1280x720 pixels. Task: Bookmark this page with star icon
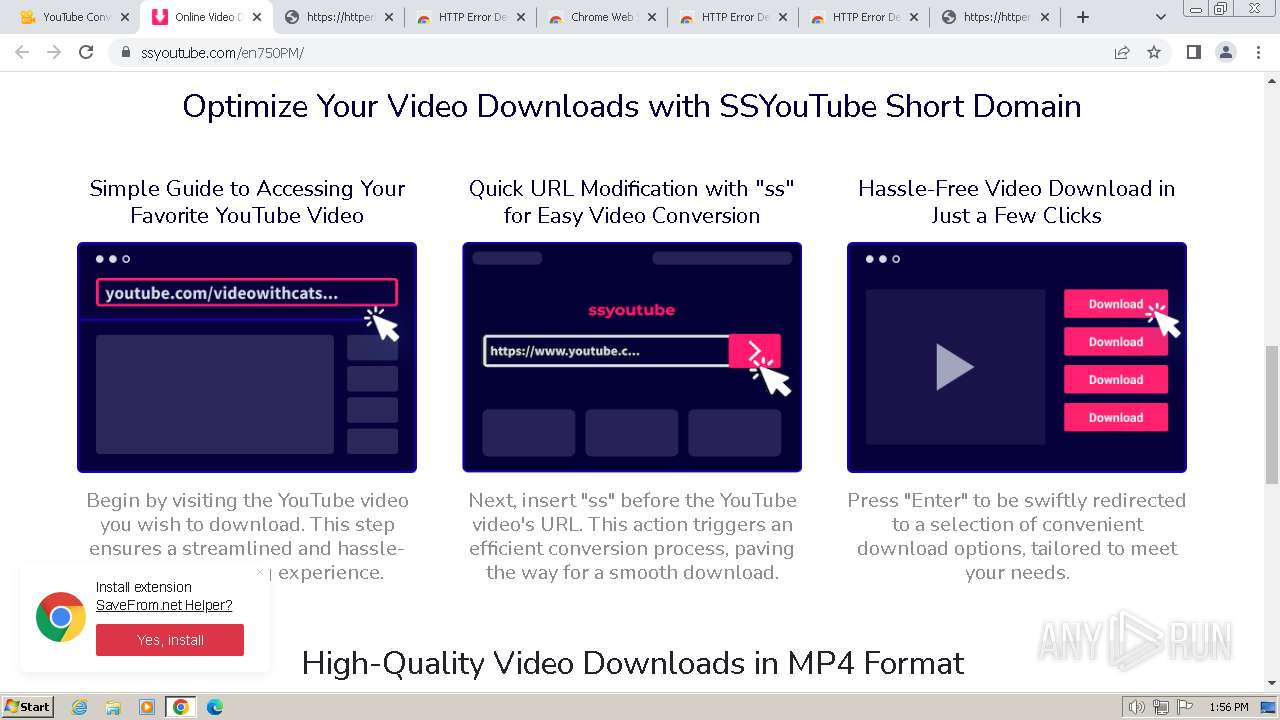1154,52
